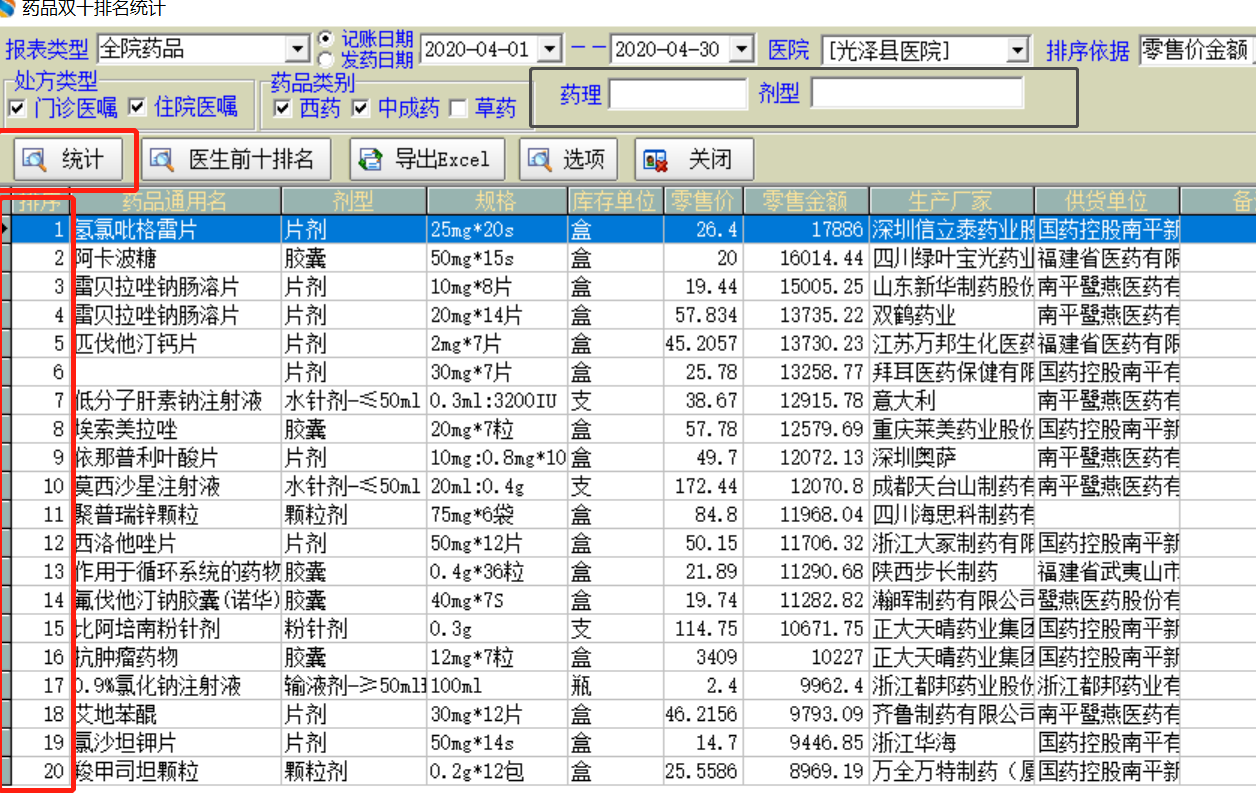
Task: Click the 莫西沙星注射液 cell
Action: point(176,487)
